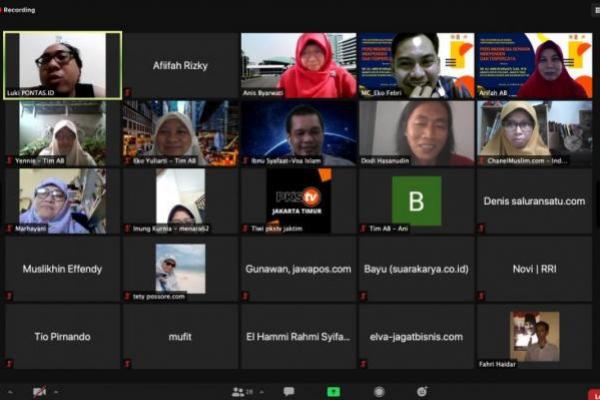This screenshot has height=400, width=600.
Task: Select Eko Yuliarti - Tim AB's video tile
Action: (181, 133)
